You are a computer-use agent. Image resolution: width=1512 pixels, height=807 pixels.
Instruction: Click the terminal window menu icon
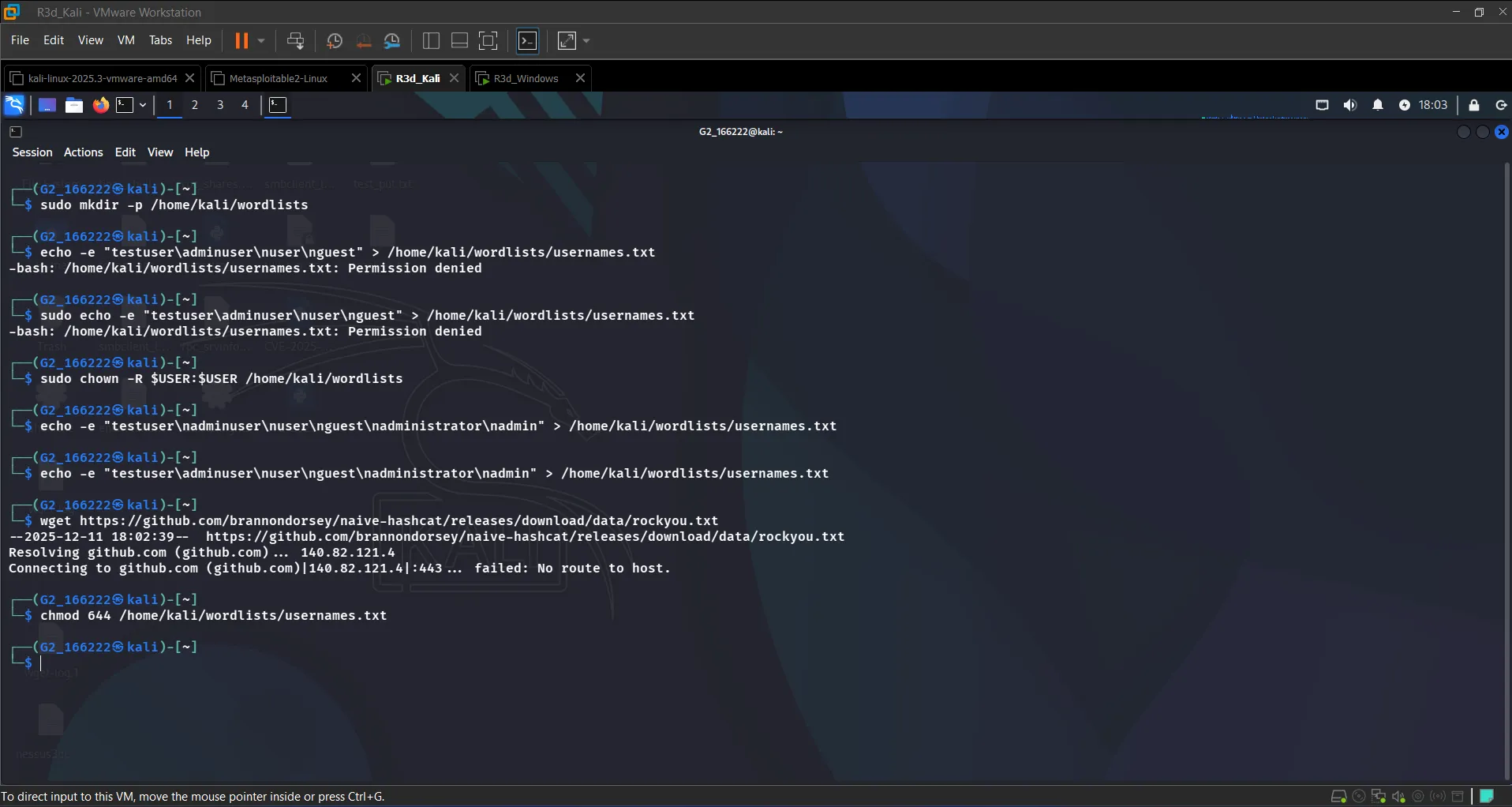16,132
